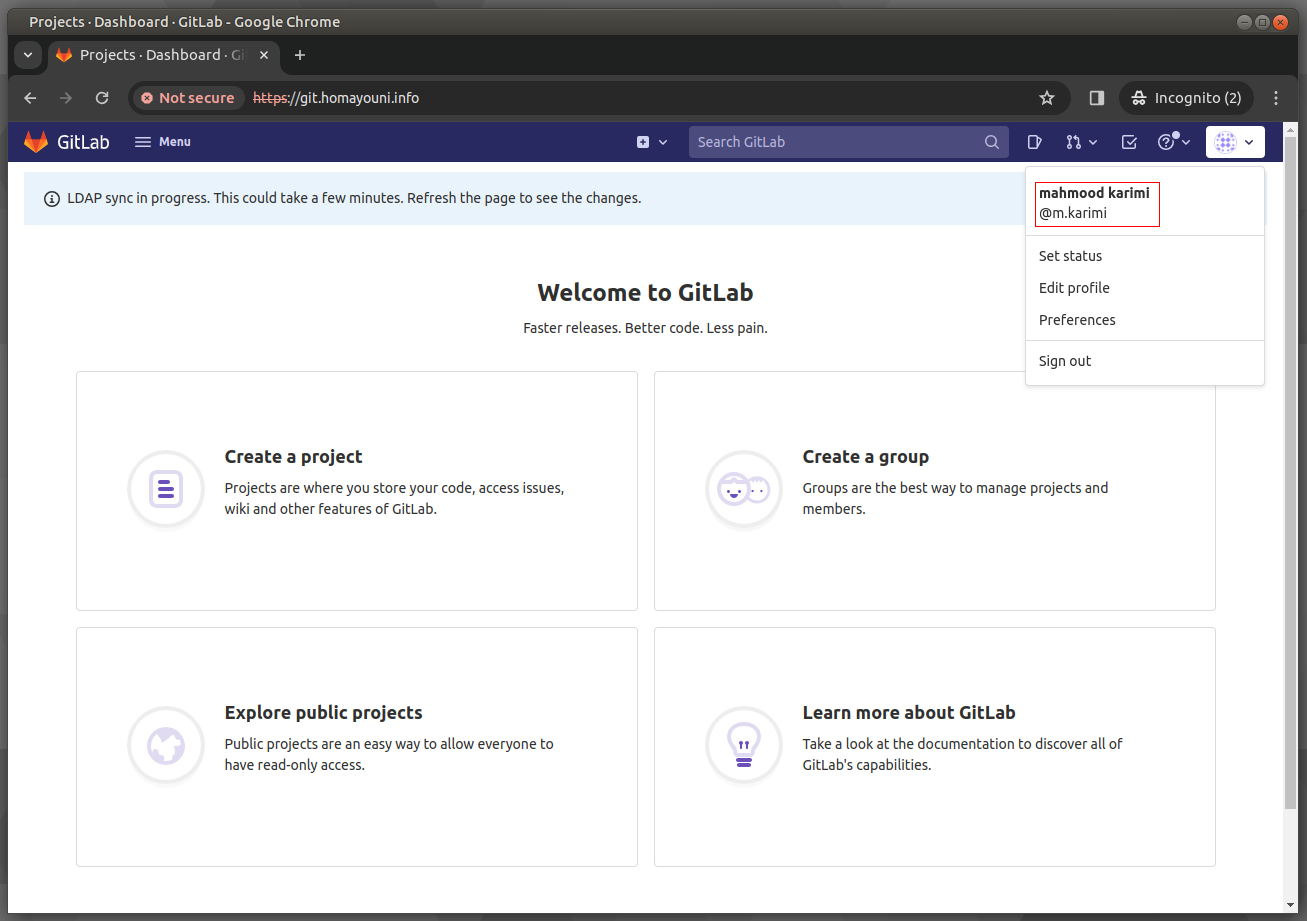Click the GitLab fox logo
Screen dimensions: 1307x921
[x=36, y=142]
